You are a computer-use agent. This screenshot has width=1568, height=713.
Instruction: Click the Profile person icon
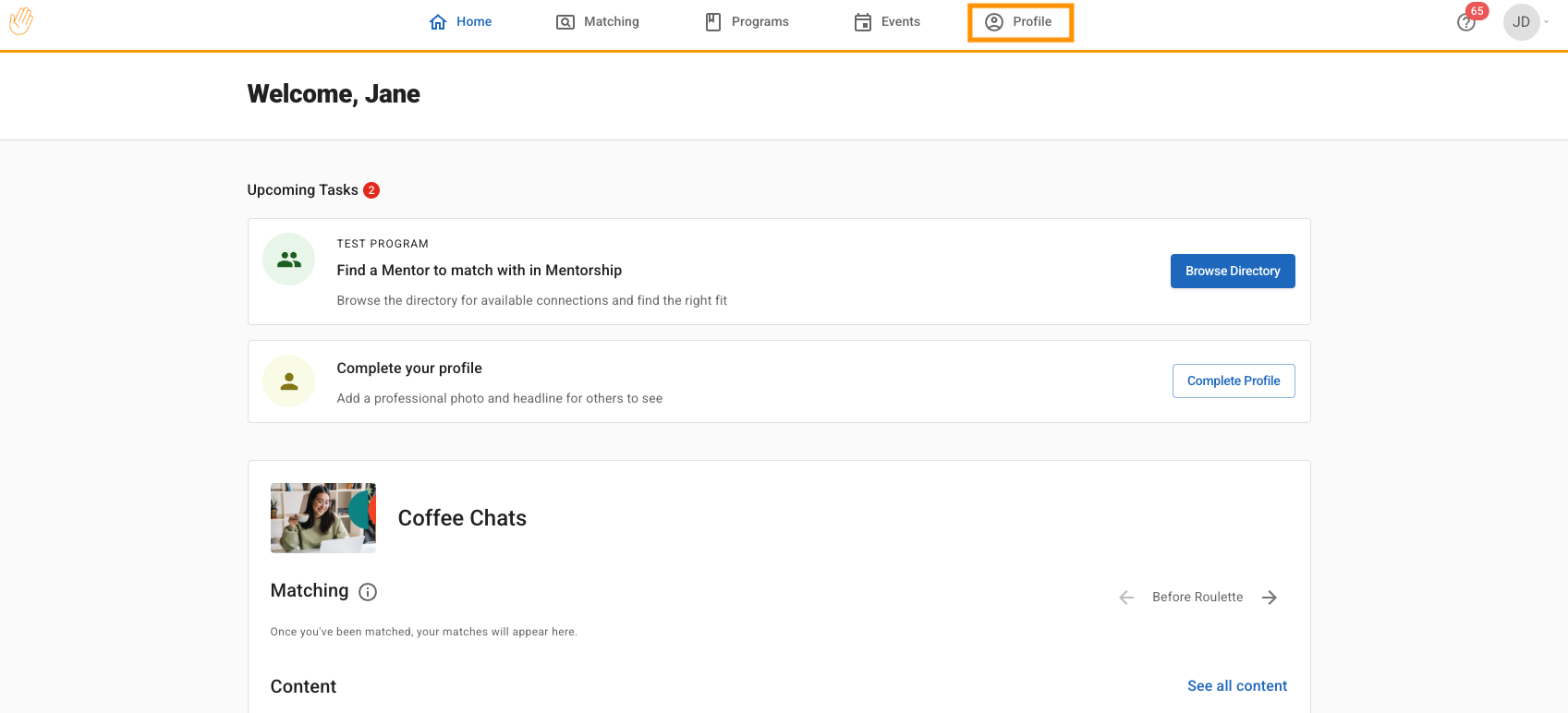click(994, 22)
